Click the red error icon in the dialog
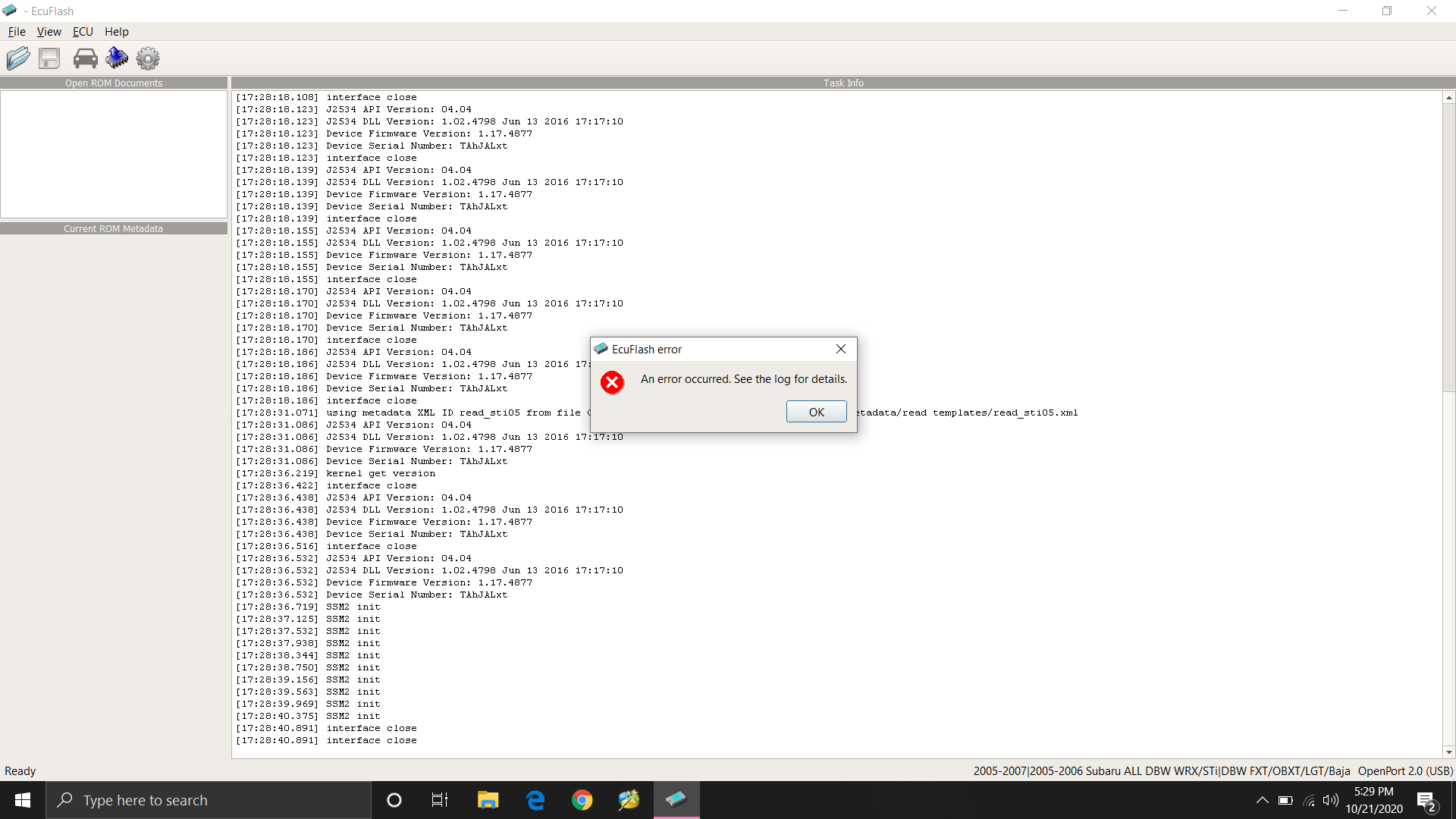Viewport: 1456px width, 819px height. click(612, 382)
